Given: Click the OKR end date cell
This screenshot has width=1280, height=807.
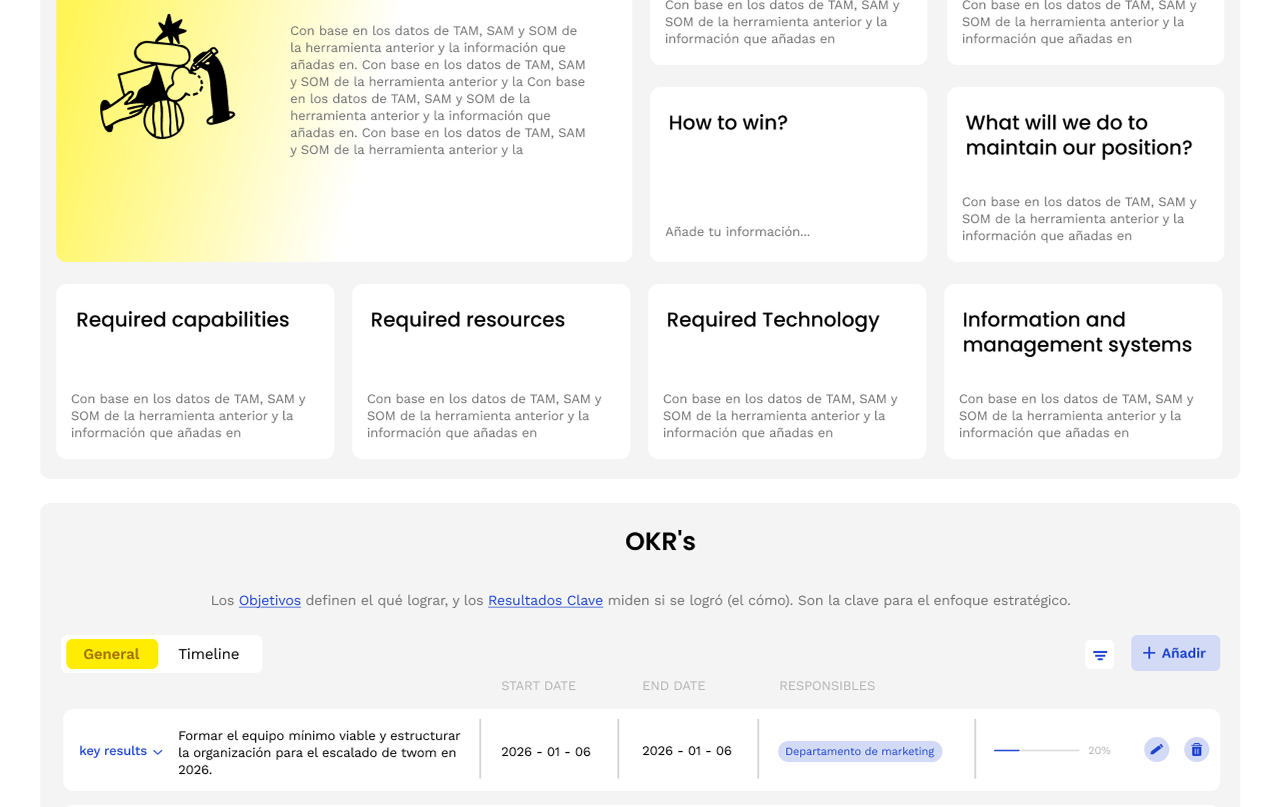Looking at the screenshot, I should tap(687, 751).
